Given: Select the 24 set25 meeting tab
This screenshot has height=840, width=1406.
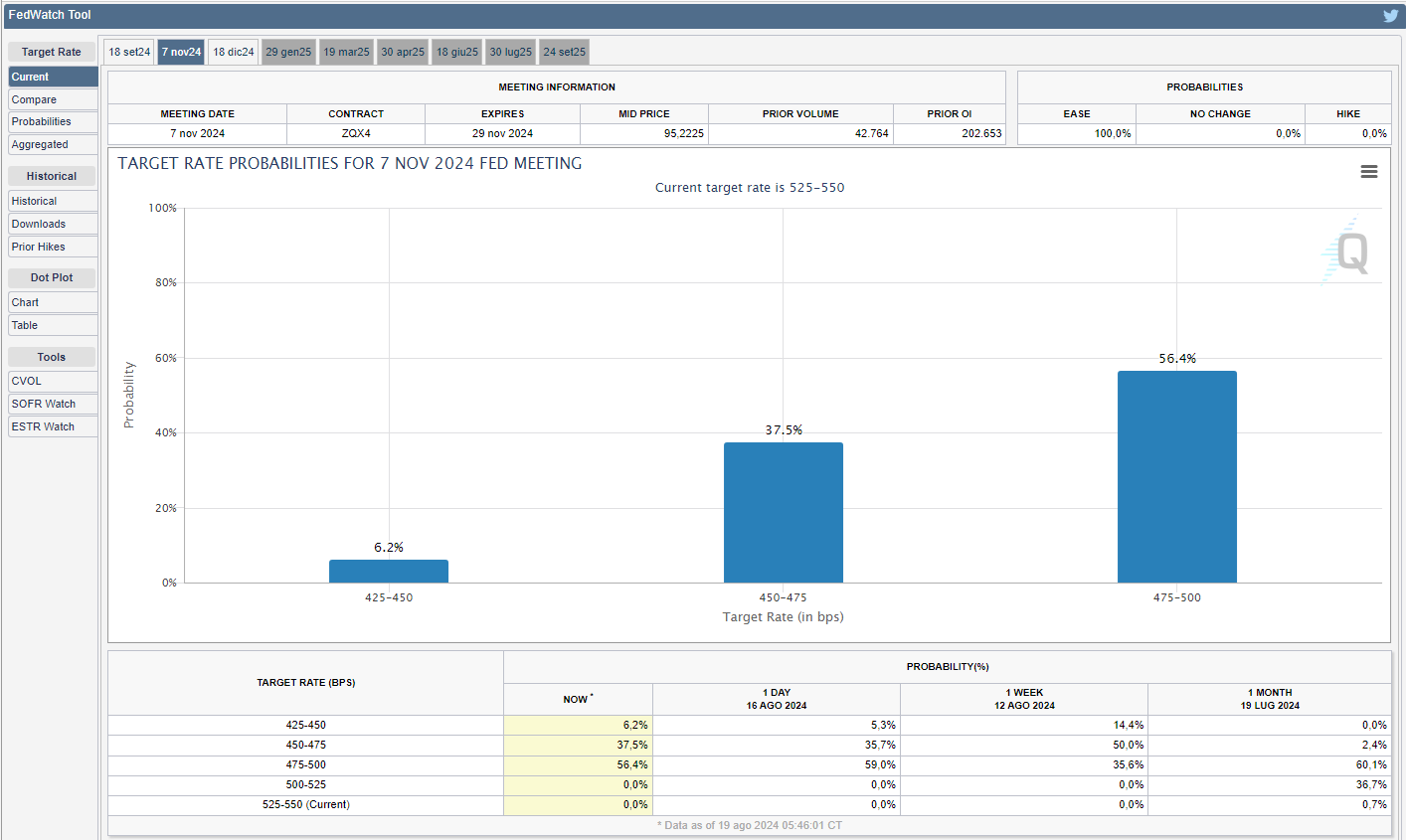Looking at the screenshot, I should pos(564,52).
